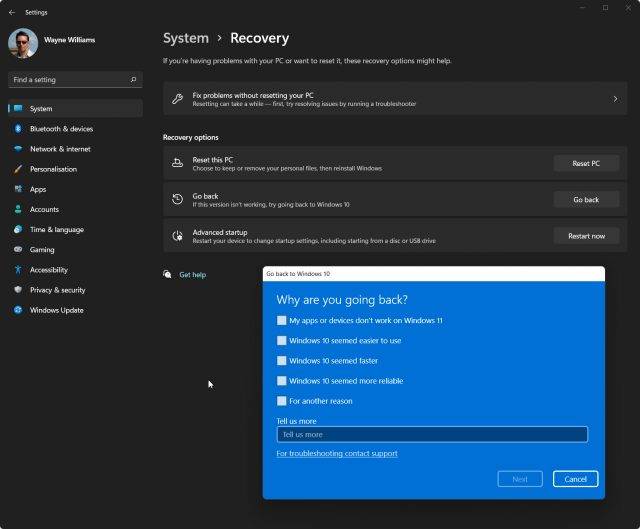Toggle 'Windows 10 seemed more reliable' checkbox
Image resolution: width=640 pixels, height=529 pixels.
click(282, 381)
